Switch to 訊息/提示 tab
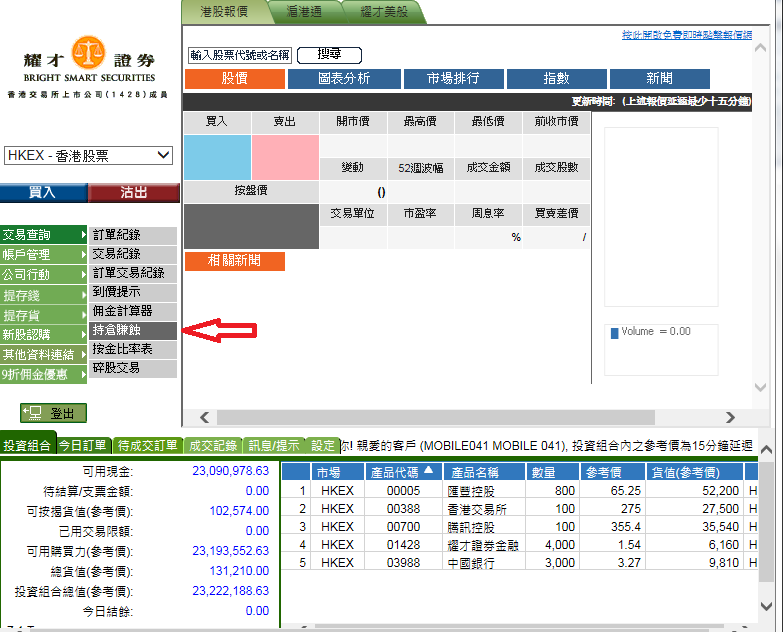Screen dimensions: 783x632 pos(273,445)
